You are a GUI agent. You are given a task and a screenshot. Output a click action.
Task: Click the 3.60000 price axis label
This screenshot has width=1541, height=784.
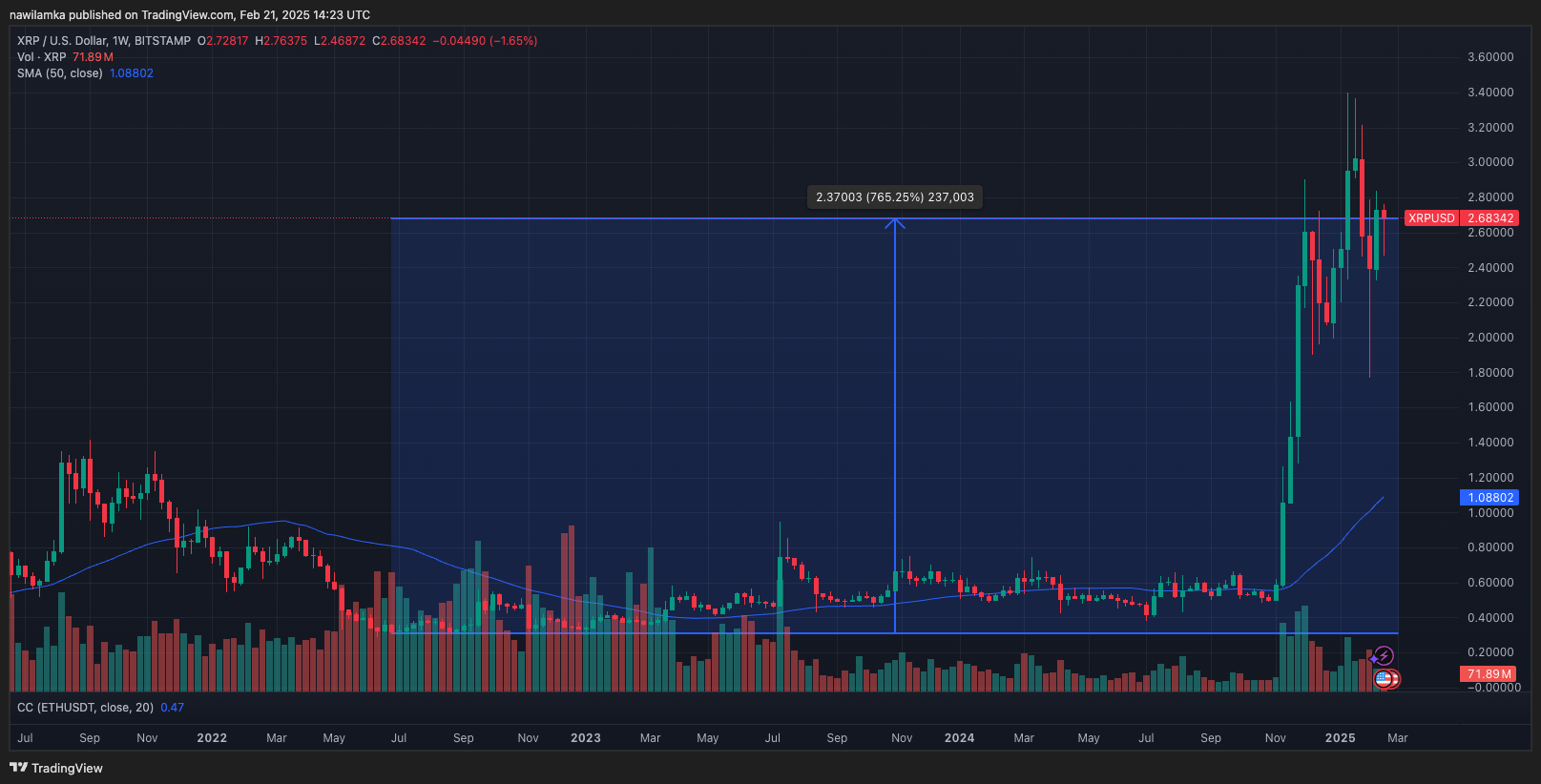coord(1490,57)
